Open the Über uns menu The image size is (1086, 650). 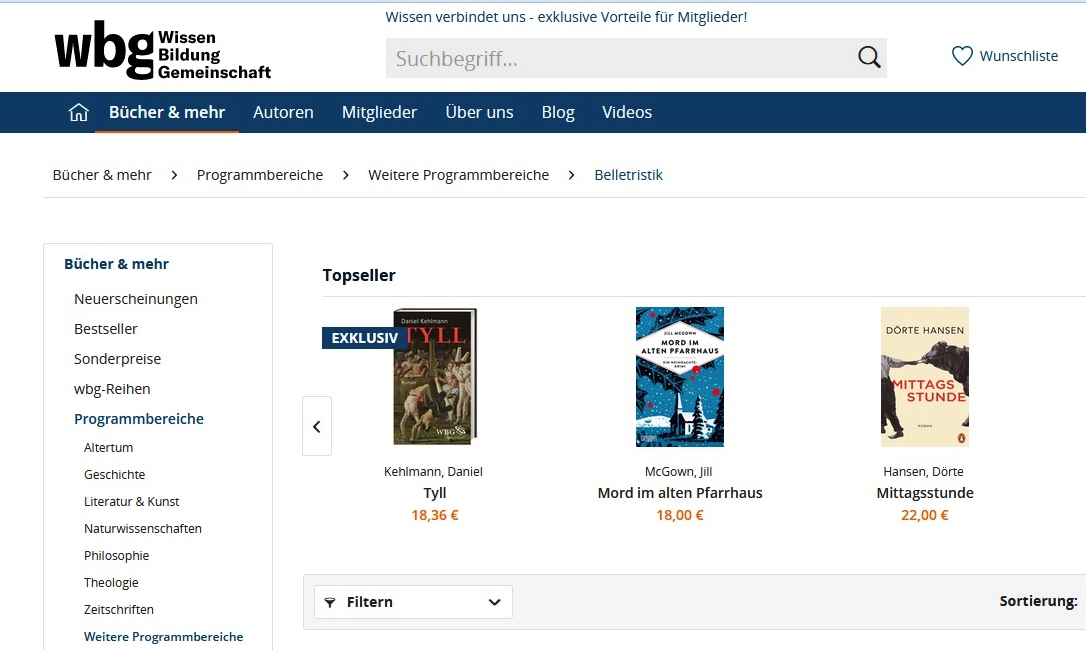(479, 112)
